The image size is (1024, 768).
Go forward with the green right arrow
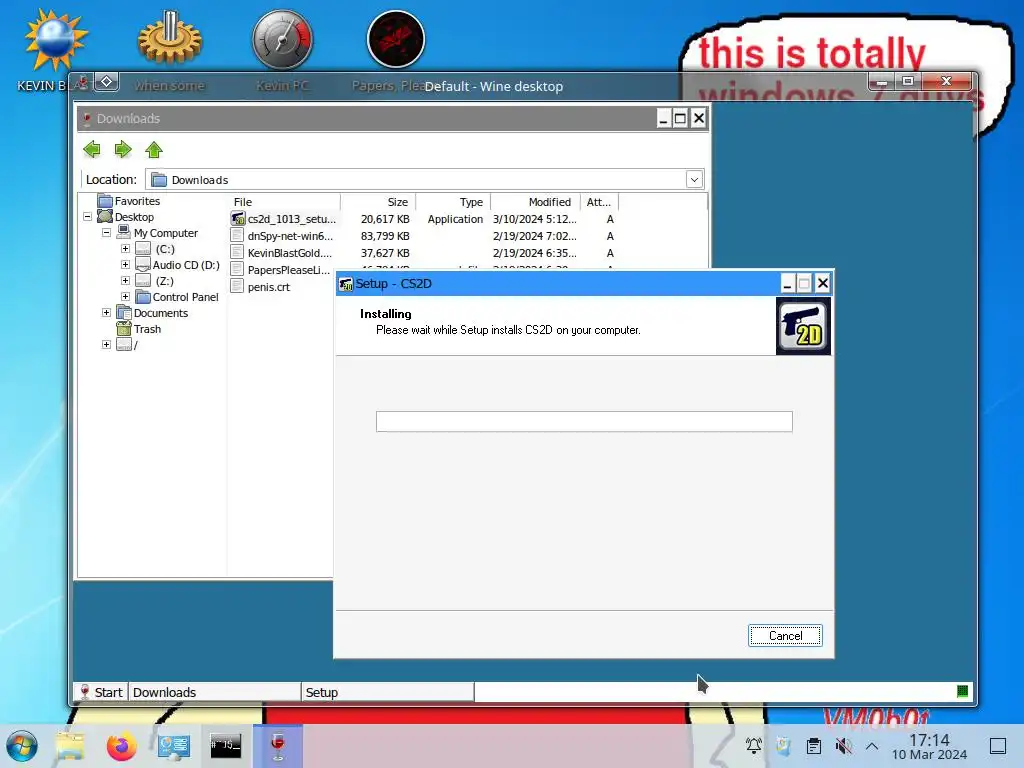point(123,150)
